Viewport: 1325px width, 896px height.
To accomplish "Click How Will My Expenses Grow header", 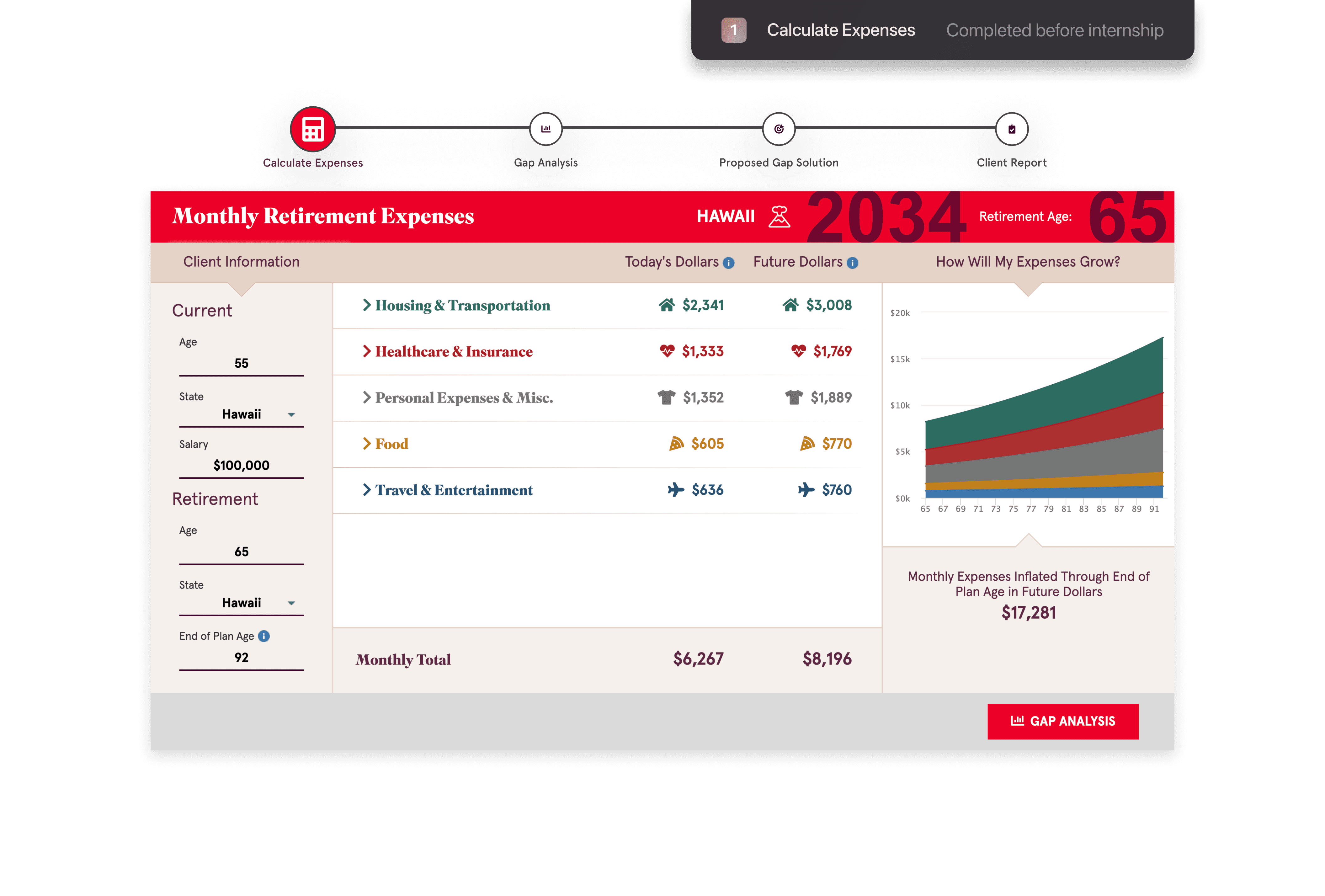I will coord(1027,262).
